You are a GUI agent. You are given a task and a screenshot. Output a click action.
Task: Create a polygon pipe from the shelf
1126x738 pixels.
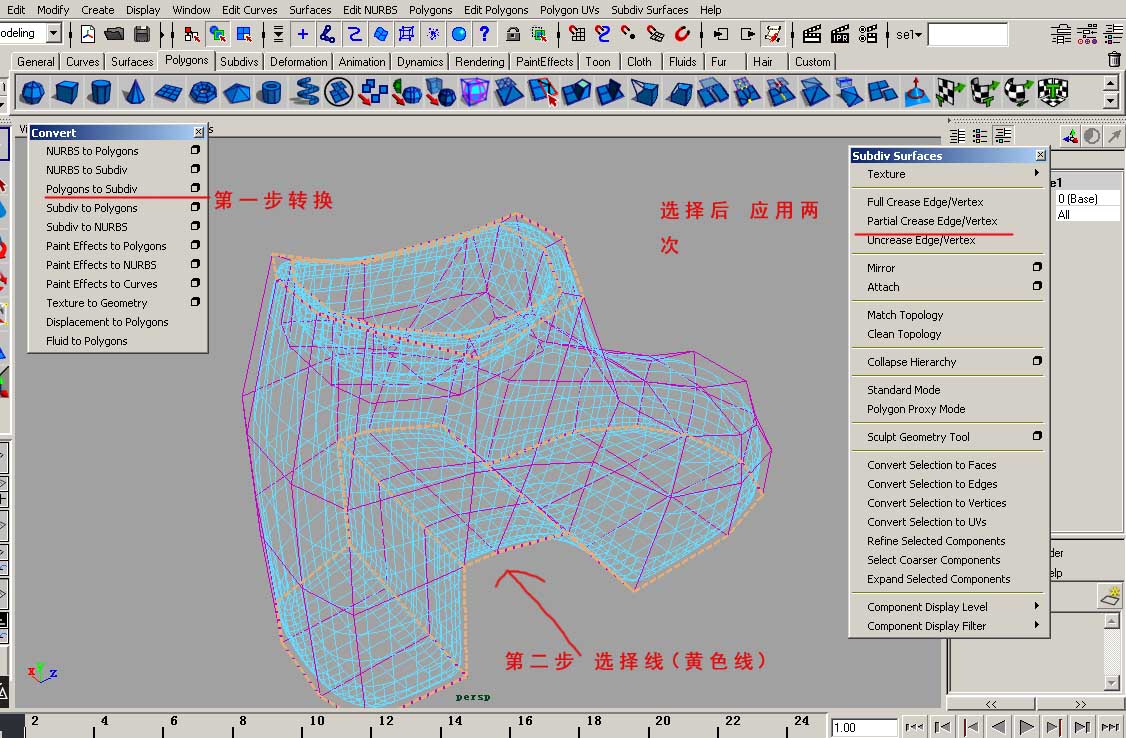271,93
